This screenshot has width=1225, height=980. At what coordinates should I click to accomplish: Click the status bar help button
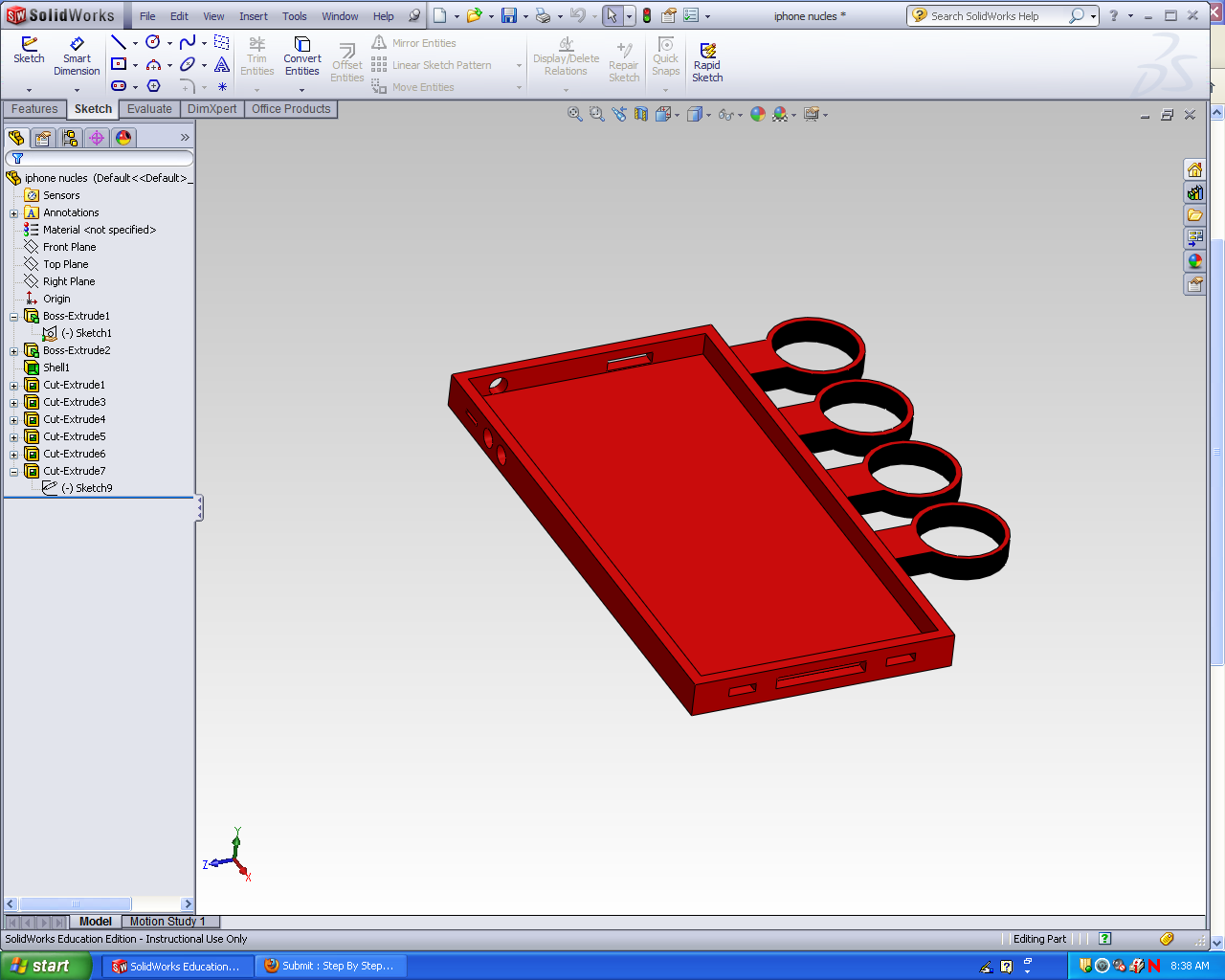pos(1105,939)
